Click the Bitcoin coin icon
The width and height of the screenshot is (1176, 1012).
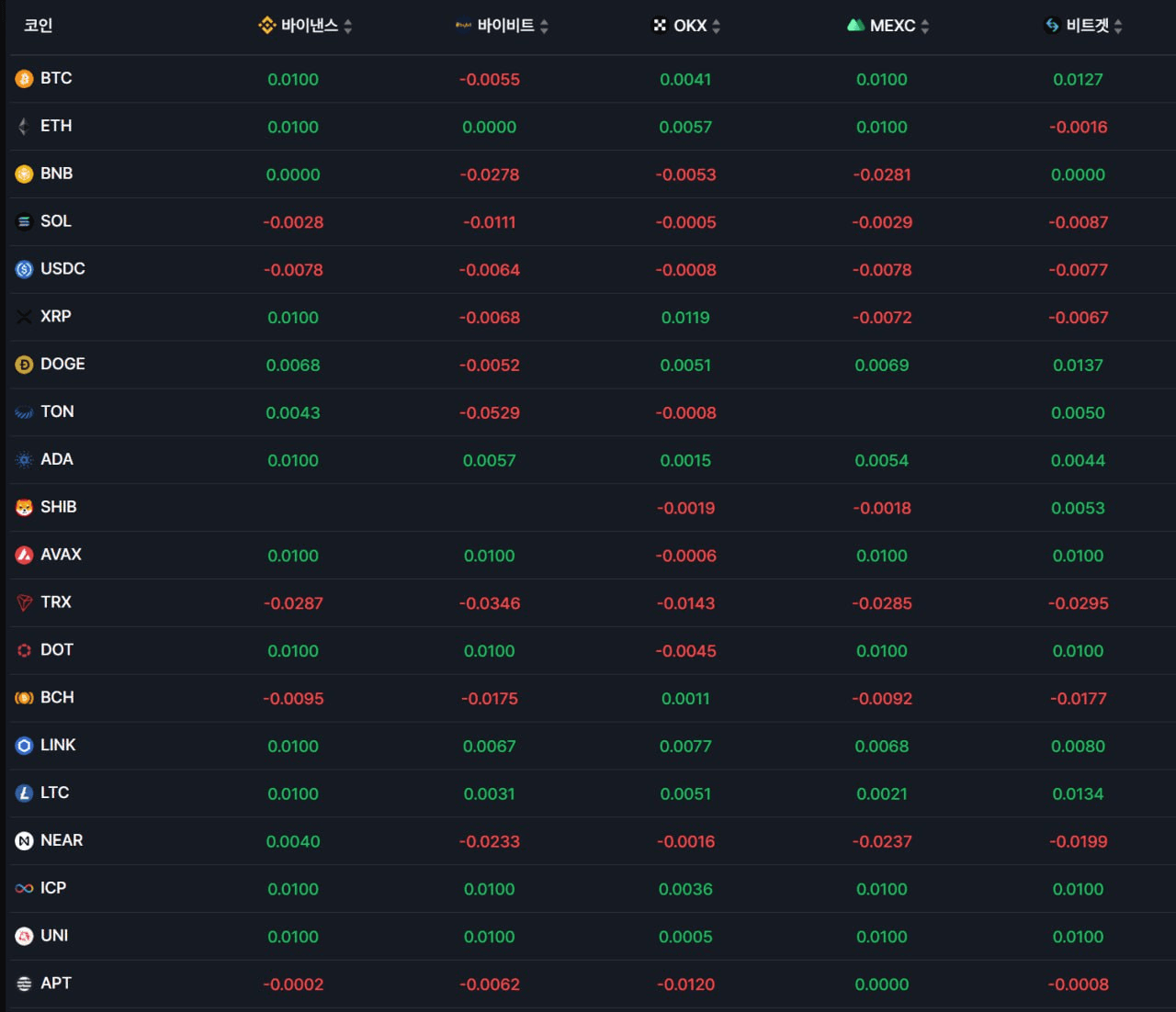pos(24,80)
